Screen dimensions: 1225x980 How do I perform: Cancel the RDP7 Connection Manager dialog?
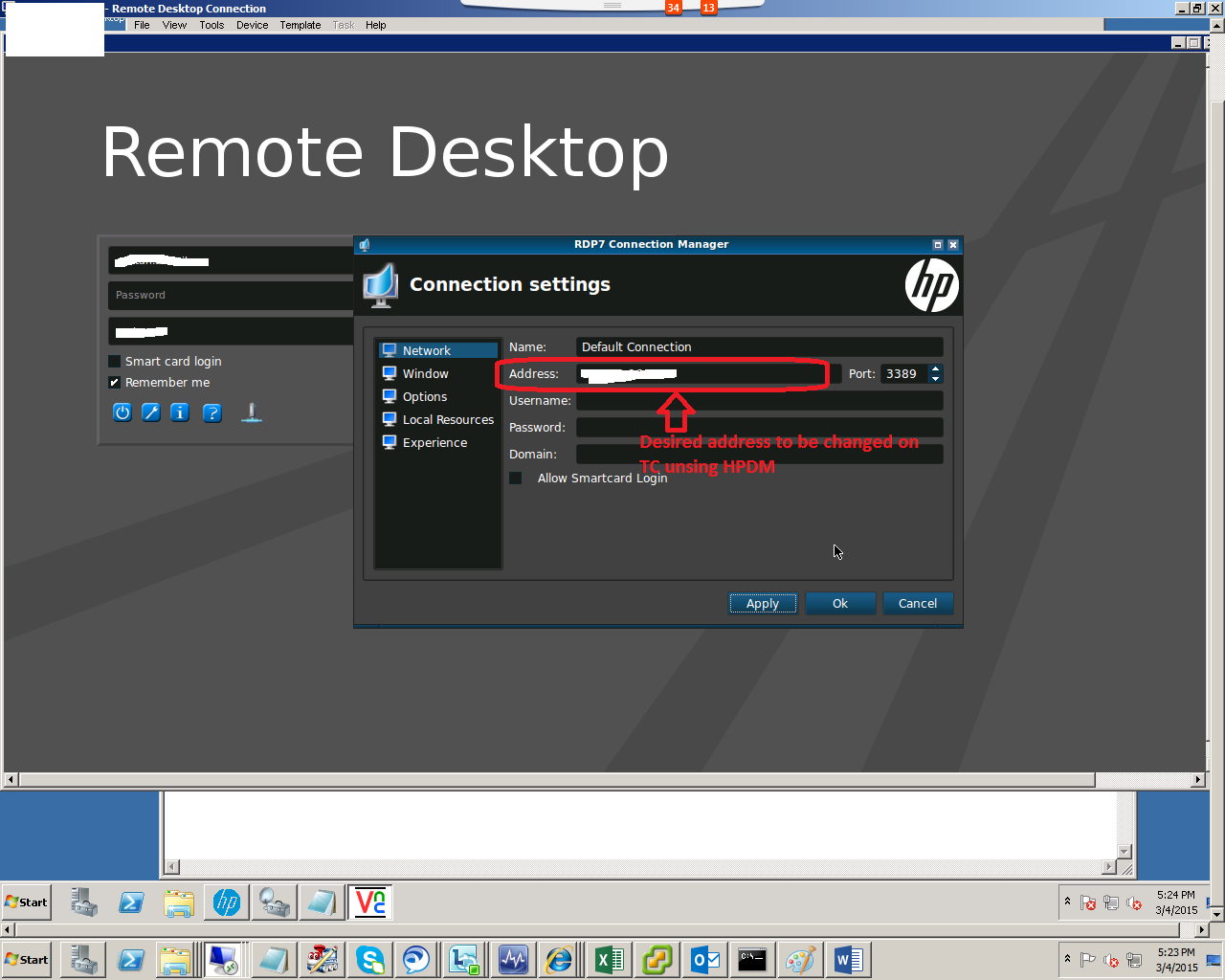917,603
